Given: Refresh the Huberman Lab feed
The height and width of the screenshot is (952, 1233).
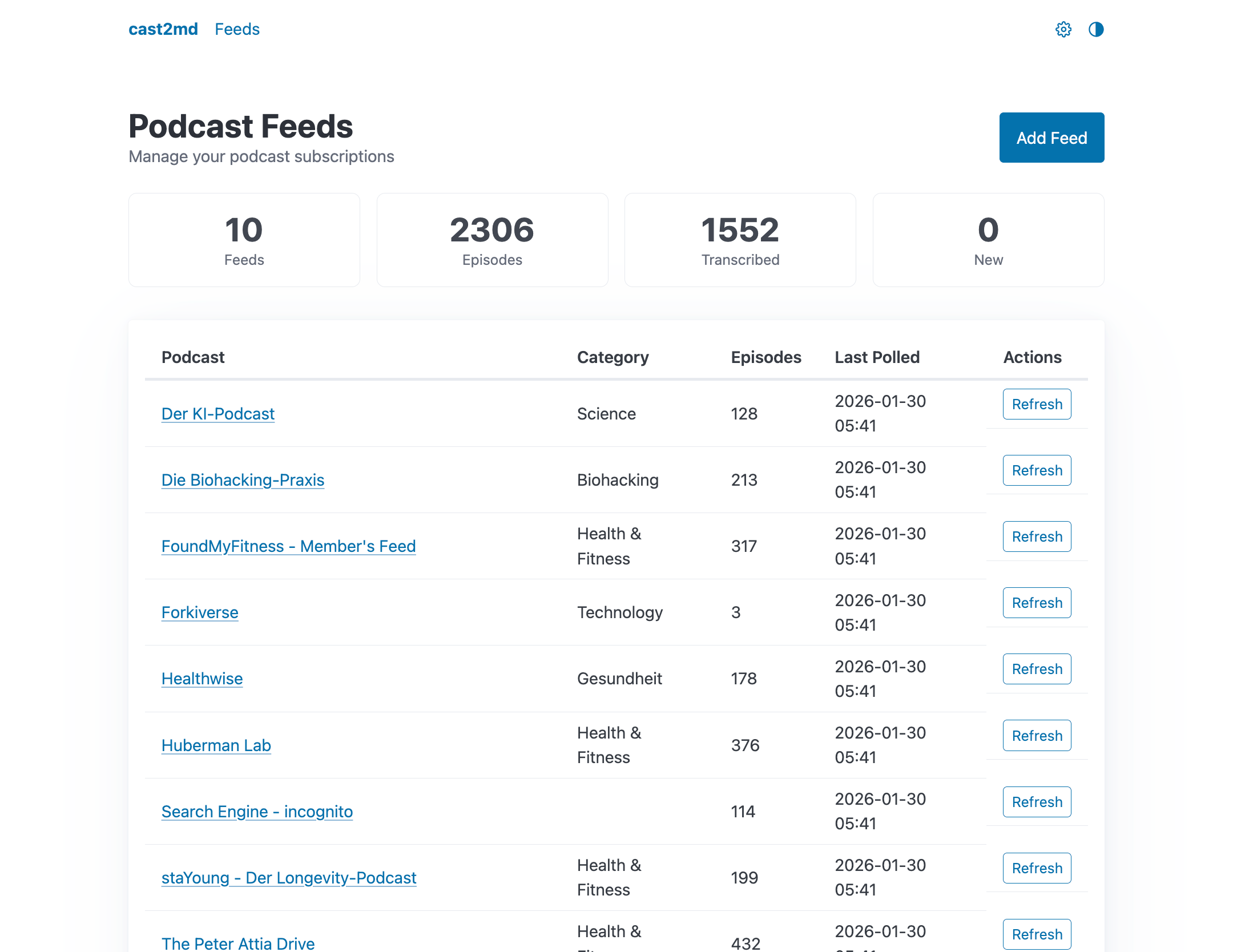Looking at the screenshot, I should [1037, 736].
